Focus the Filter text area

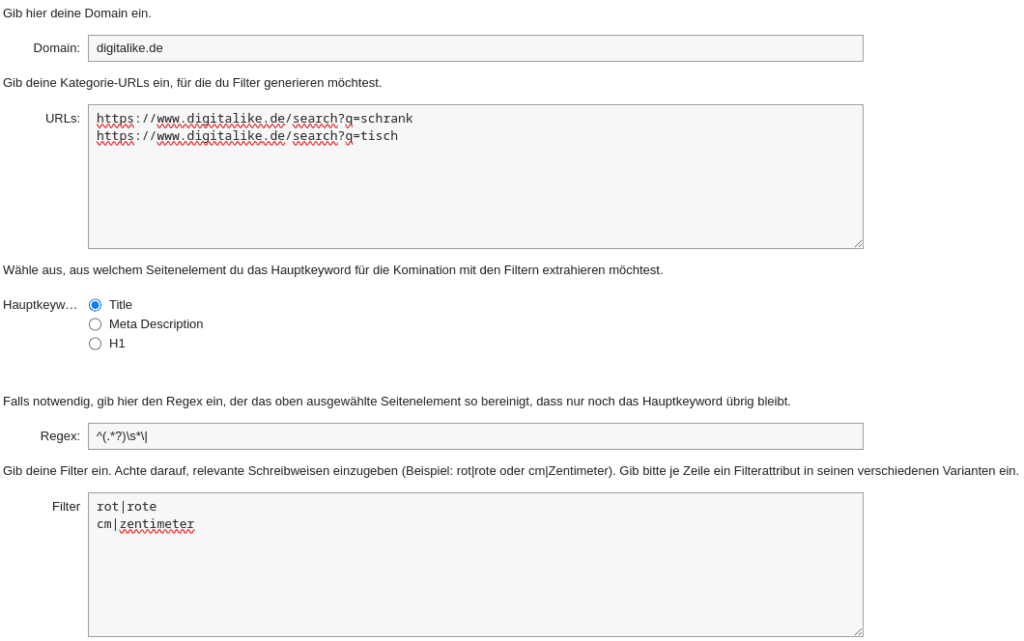click(x=475, y=565)
